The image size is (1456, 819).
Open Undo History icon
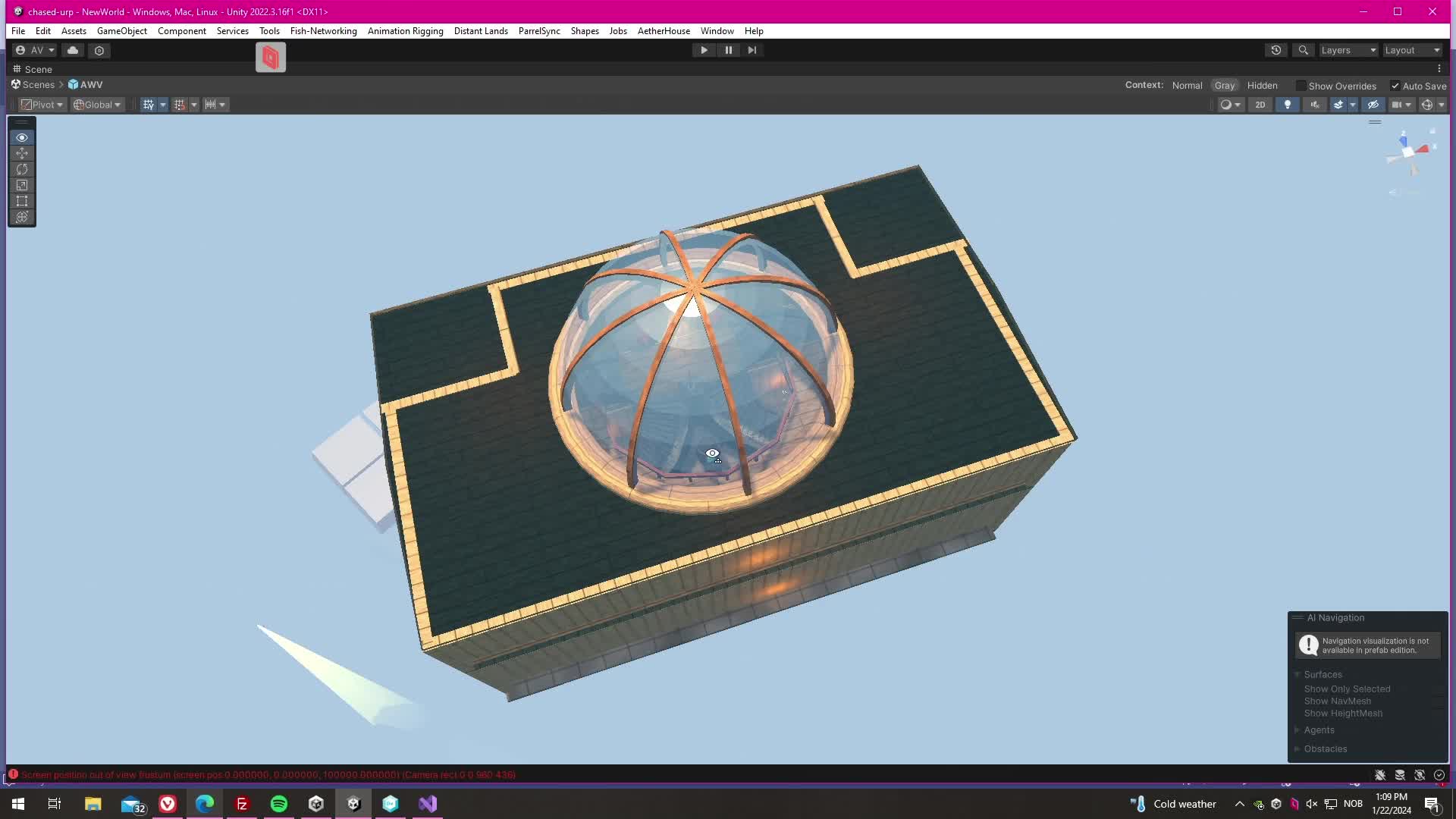[x=1276, y=50]
